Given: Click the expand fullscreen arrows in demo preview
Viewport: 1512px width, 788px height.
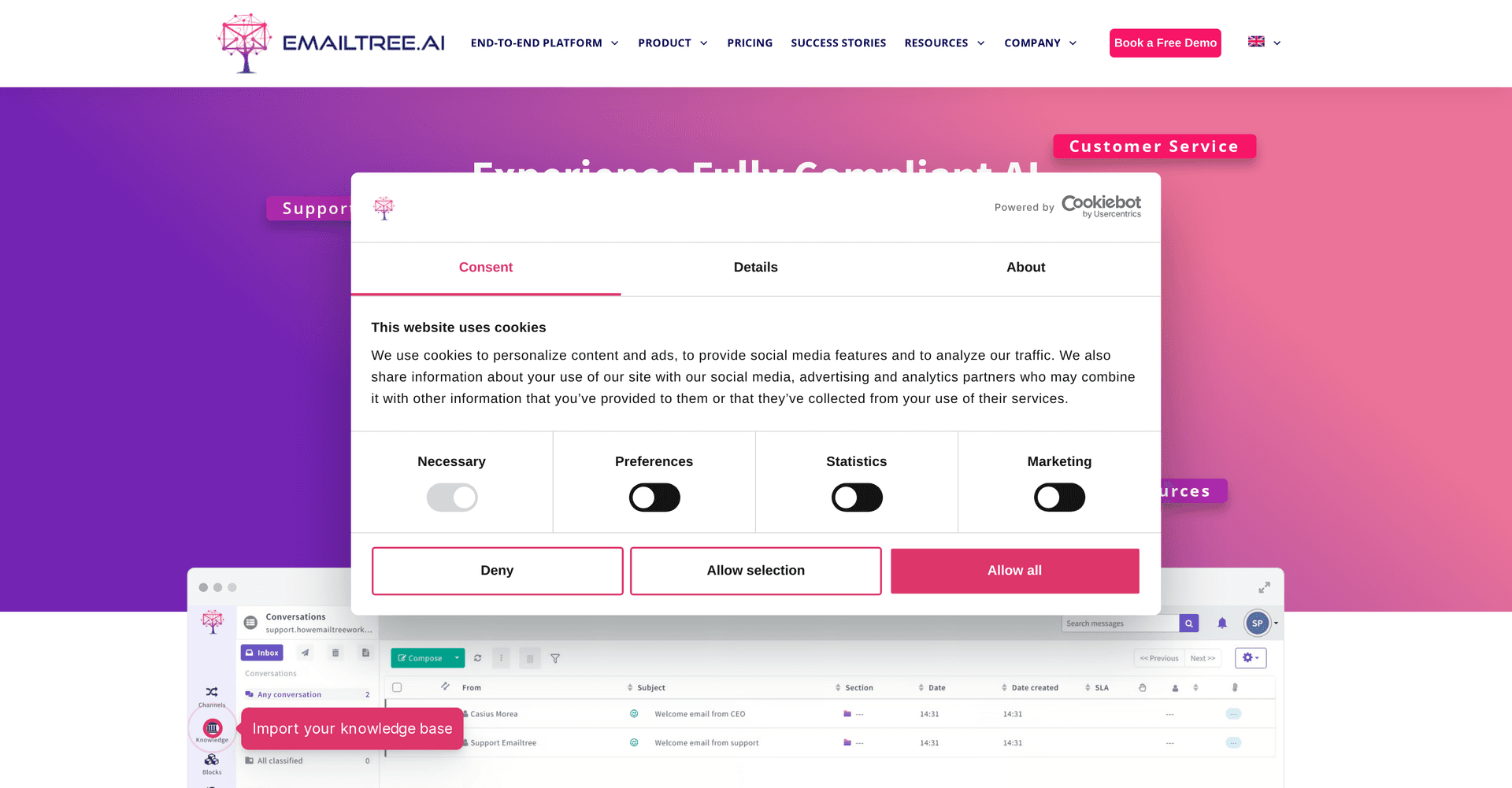Looking at the screenshot, I should [1264, 588].
